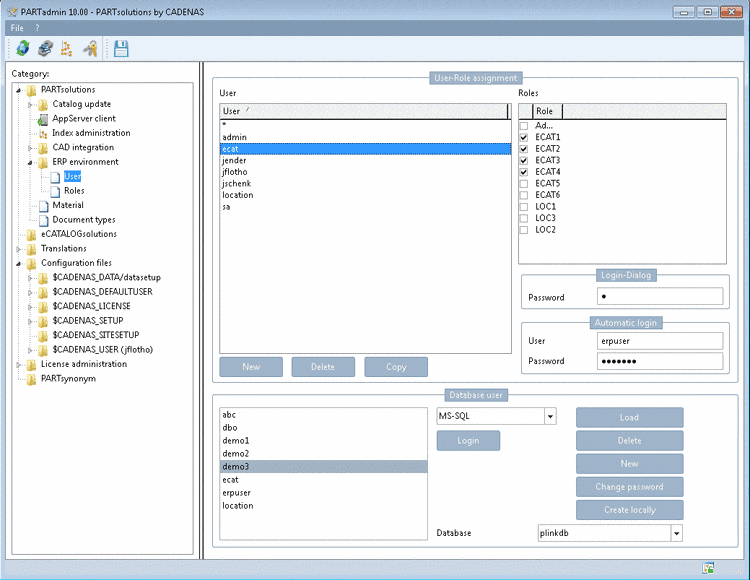Click the second toolbar icon beside refresh
Screen dimensions: 750x580
[44, 48]
